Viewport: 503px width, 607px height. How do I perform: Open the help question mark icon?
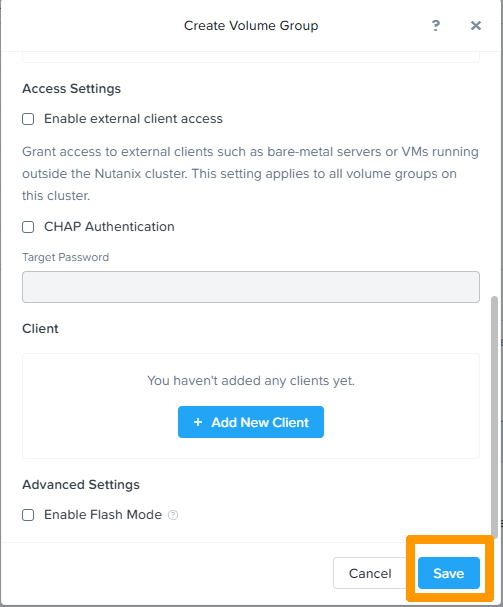[x=436, y=26]
